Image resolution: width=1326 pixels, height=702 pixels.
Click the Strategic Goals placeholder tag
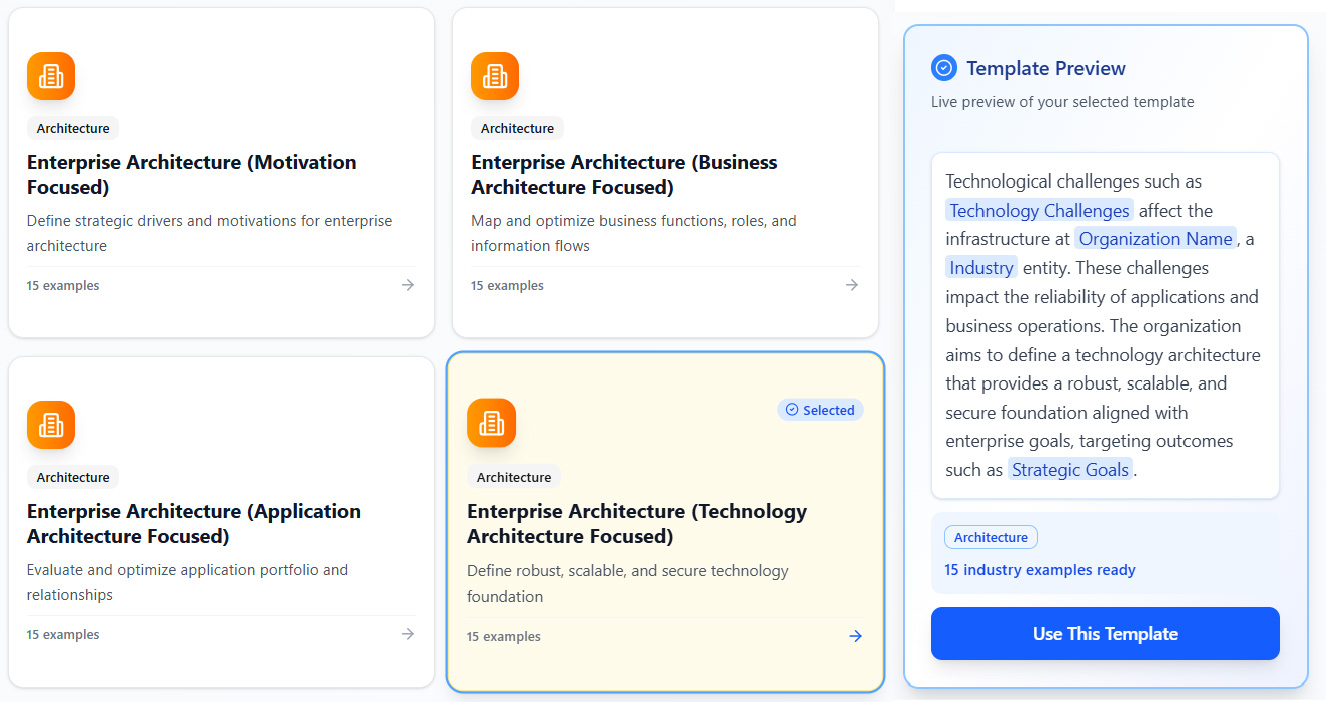(1070, 470)
